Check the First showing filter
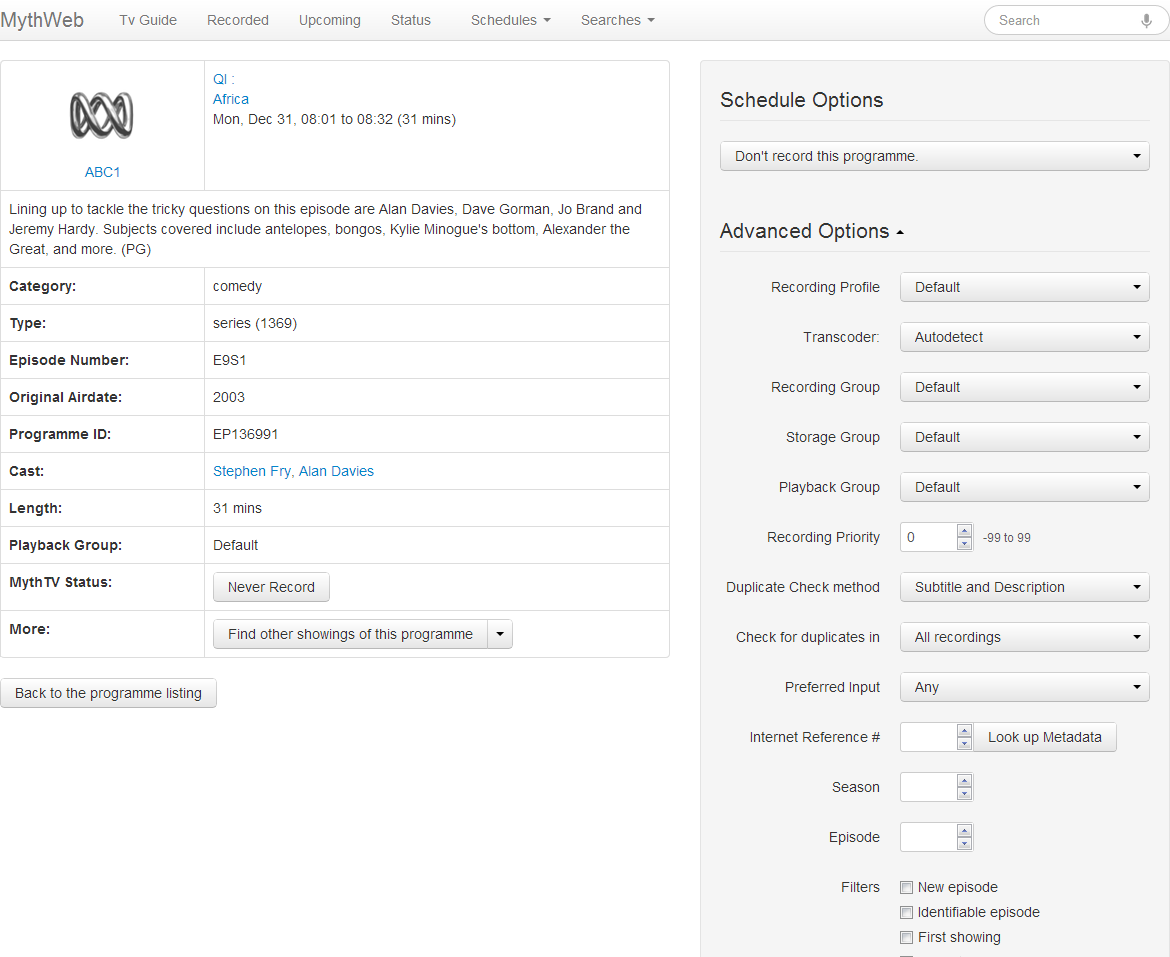 pos(907,938)
